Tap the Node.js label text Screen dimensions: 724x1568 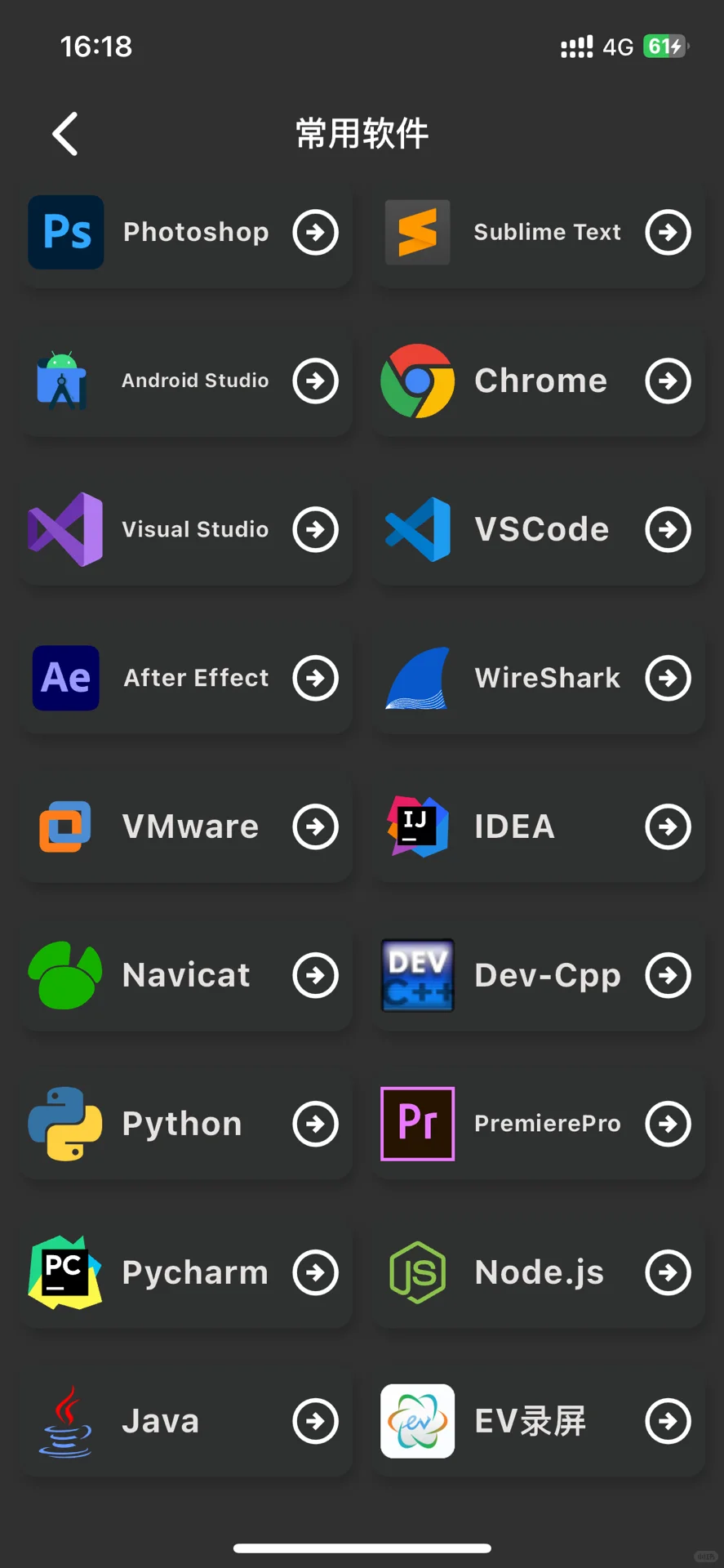540,1272
